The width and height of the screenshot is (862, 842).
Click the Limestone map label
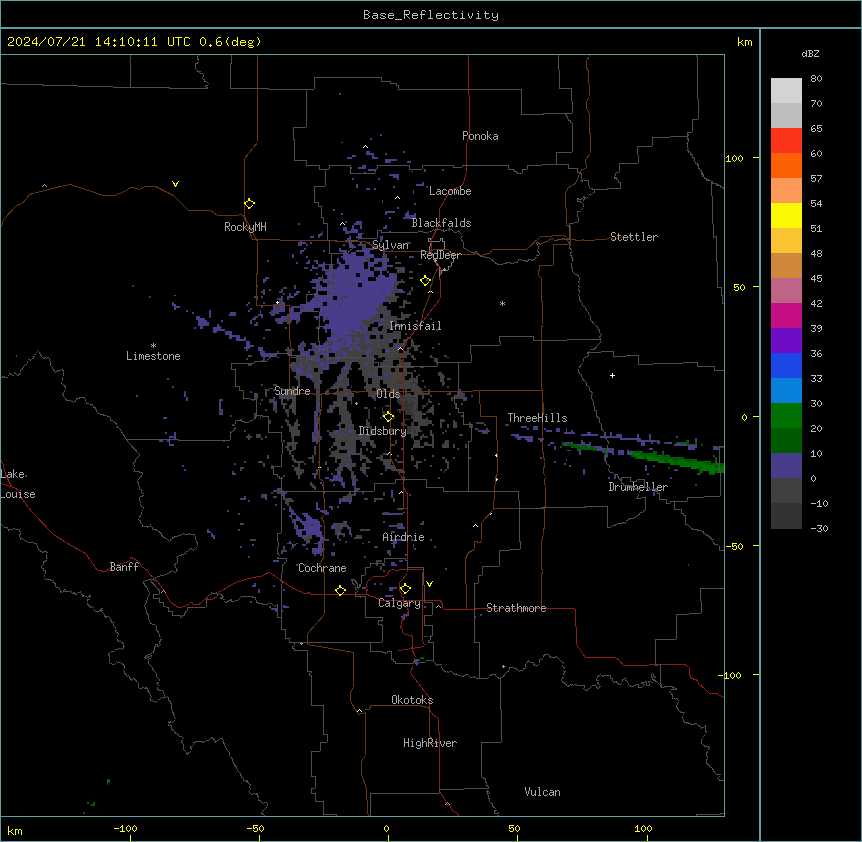point(153,356)
